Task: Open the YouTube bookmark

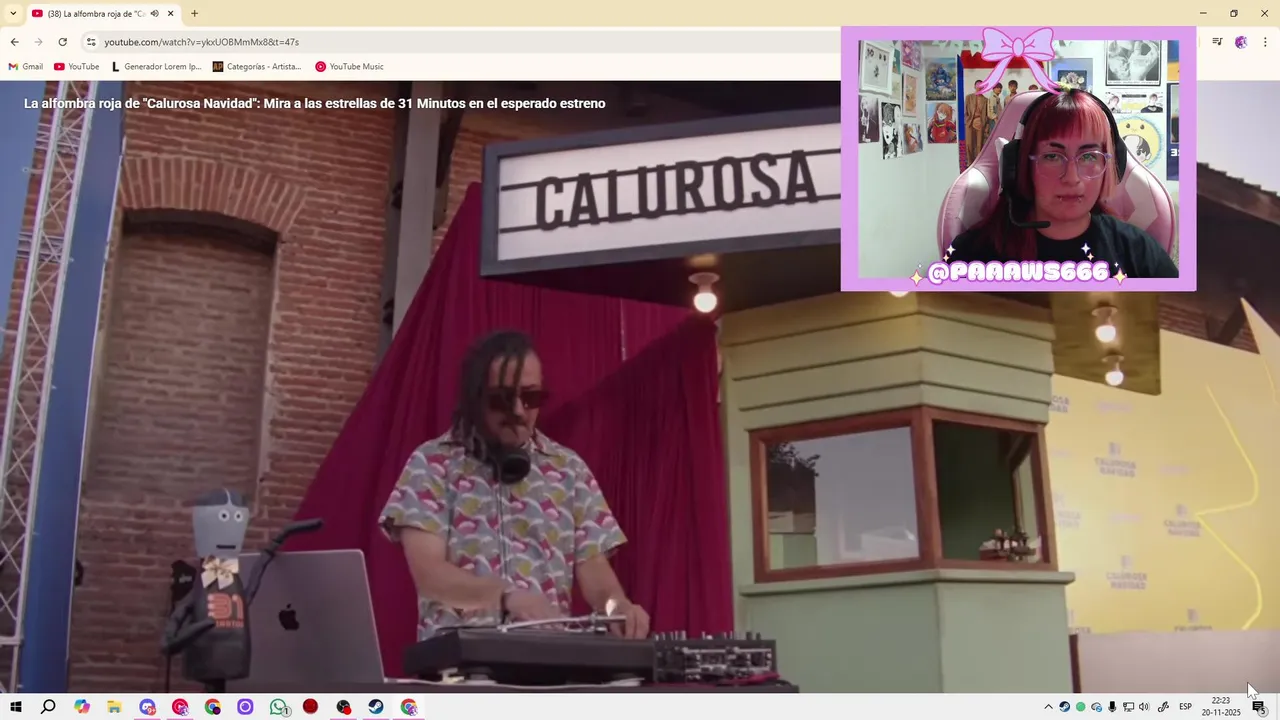Action: pyautogui.click(x=77, y=67)
